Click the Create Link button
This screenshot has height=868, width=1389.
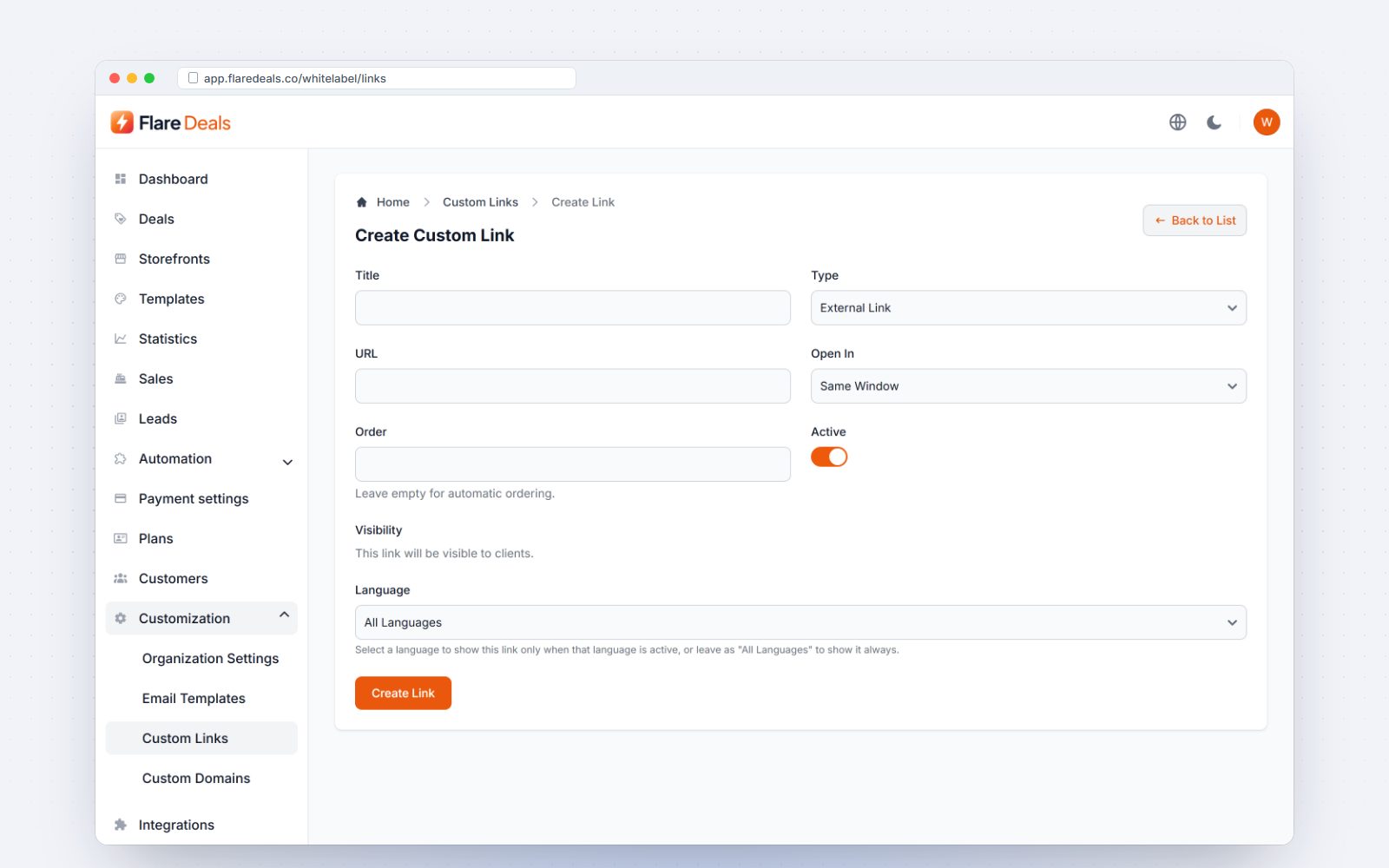(x=403, y=693)
